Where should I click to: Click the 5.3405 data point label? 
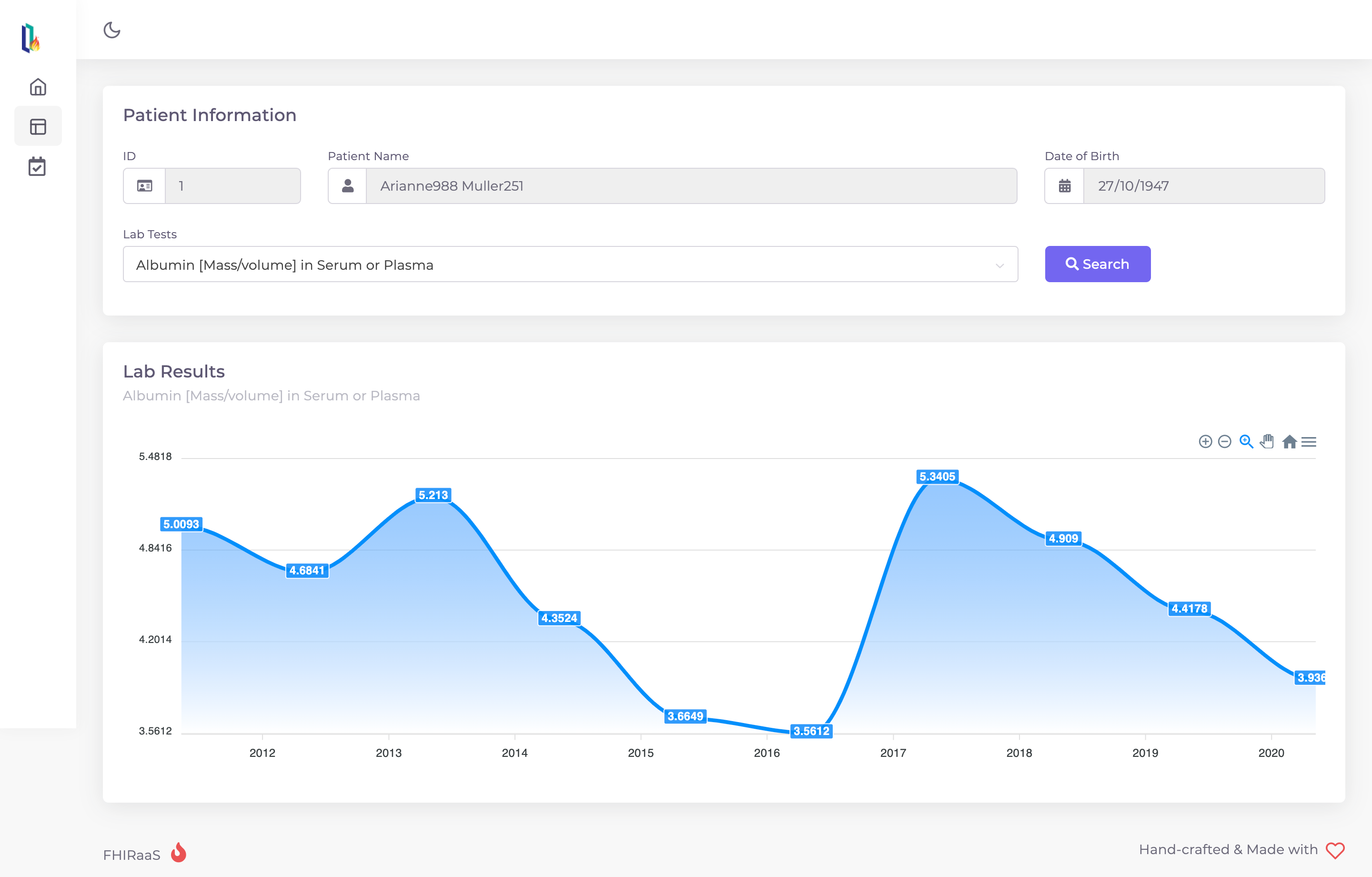point(937,477)
